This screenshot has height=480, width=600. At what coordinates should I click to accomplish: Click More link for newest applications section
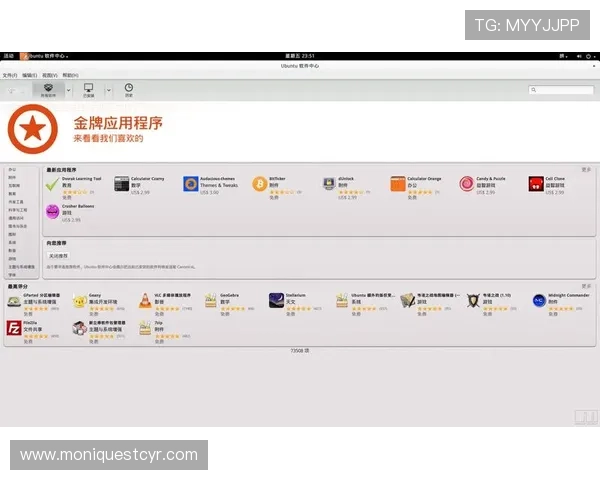click(586, 170)
